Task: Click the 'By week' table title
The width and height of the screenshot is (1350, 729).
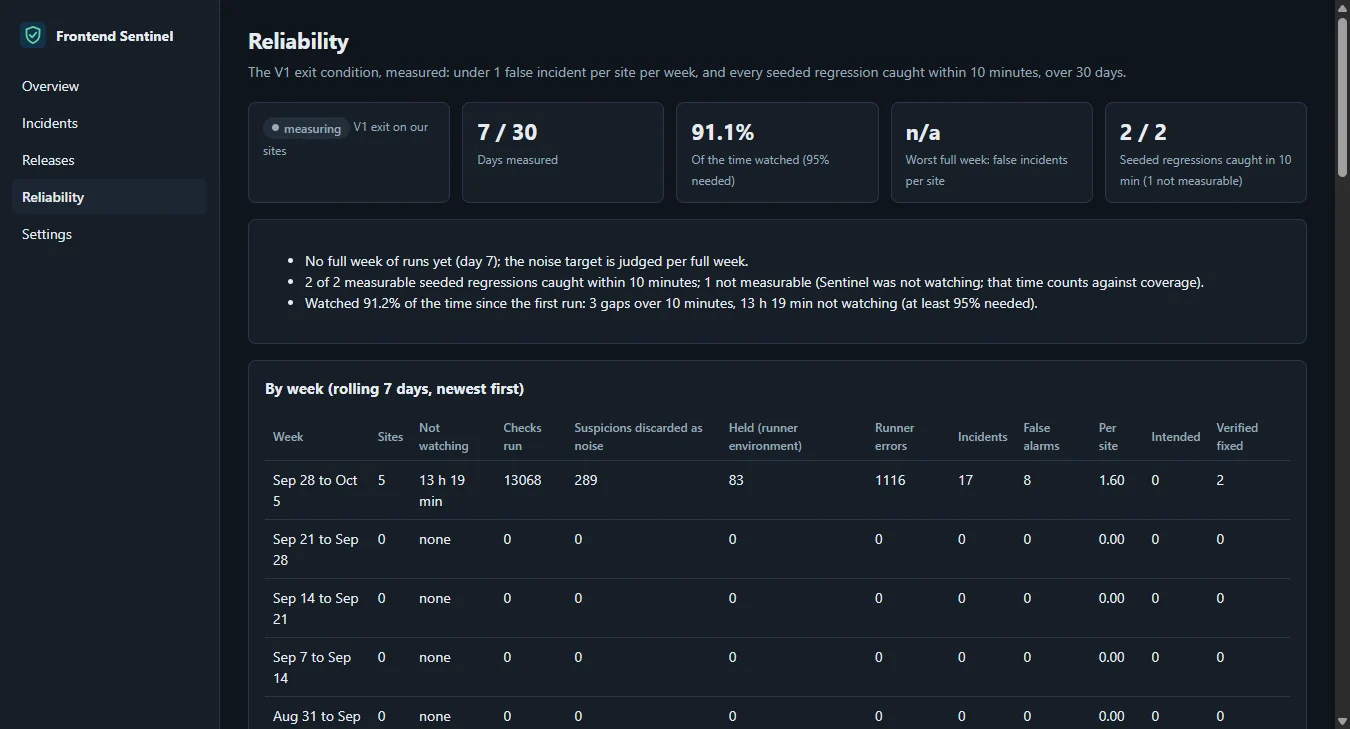Action: (394, 388)
